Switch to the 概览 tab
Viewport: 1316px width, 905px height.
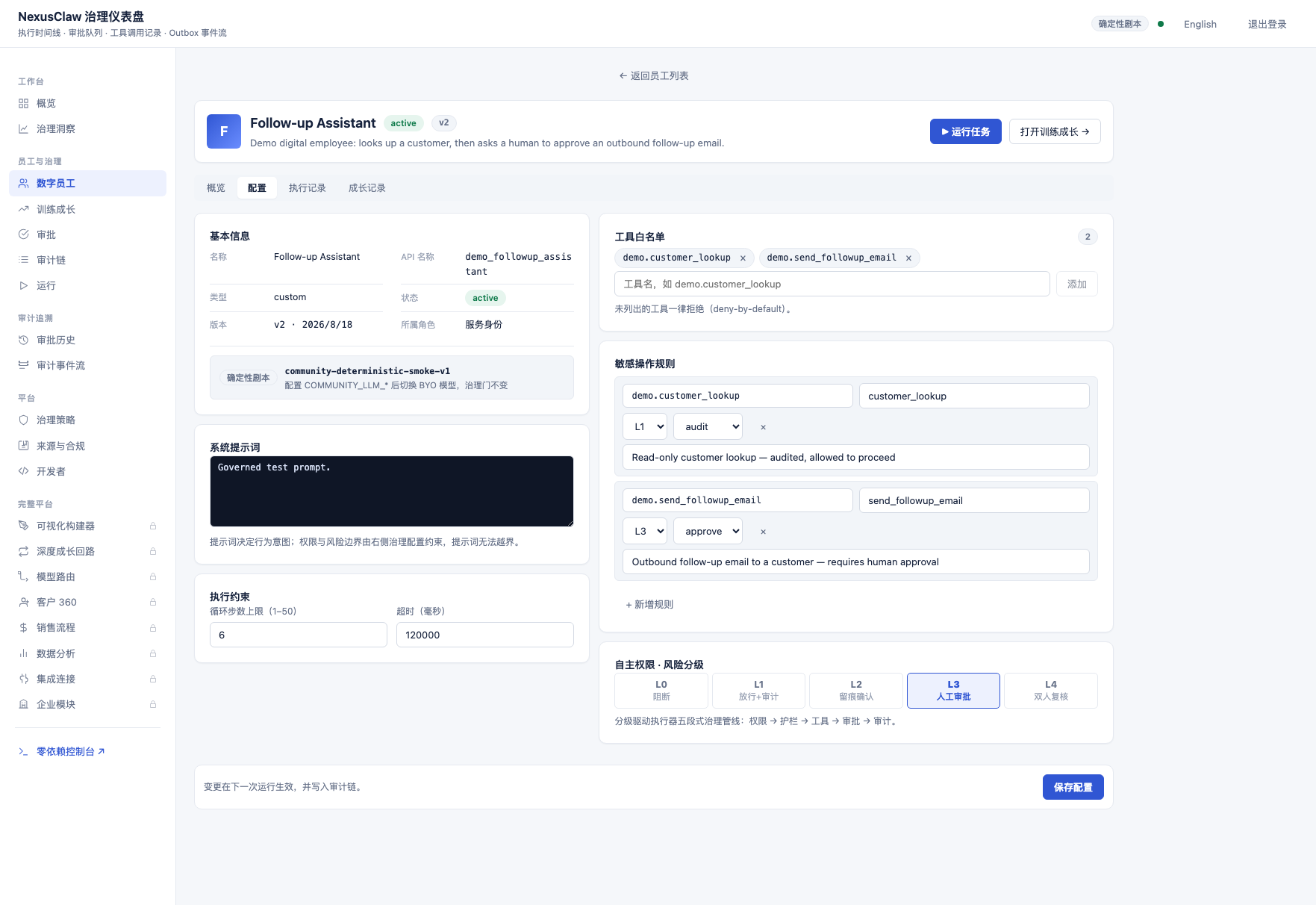(216, 188)
